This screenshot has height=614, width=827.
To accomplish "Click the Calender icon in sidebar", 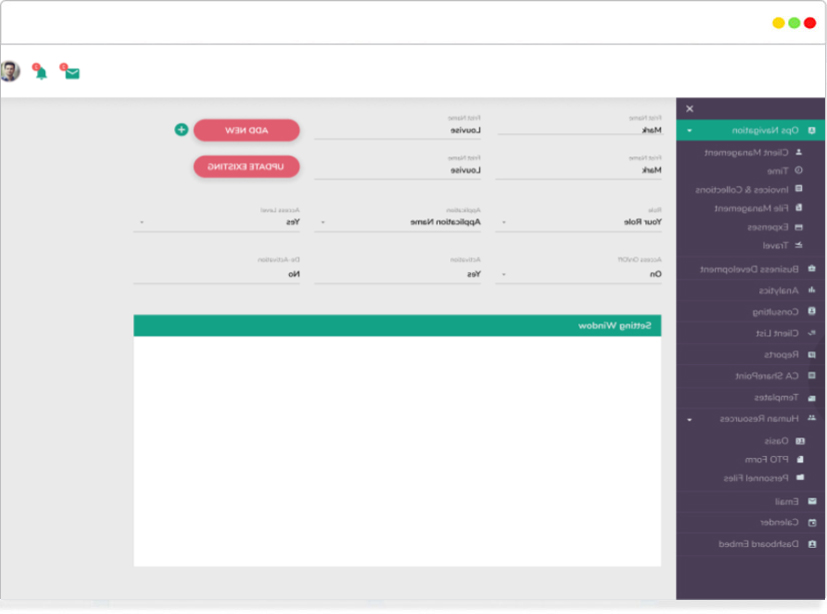I will click(811, 522).
